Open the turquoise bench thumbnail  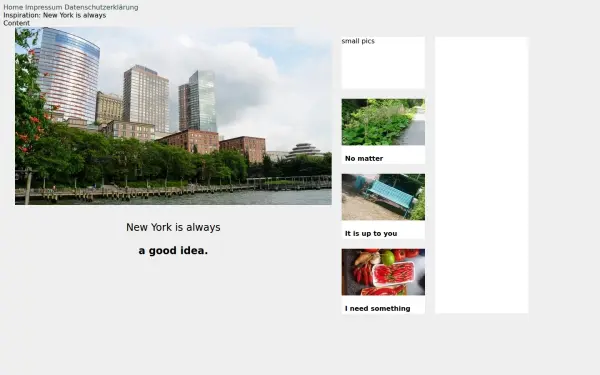point(383,197)
